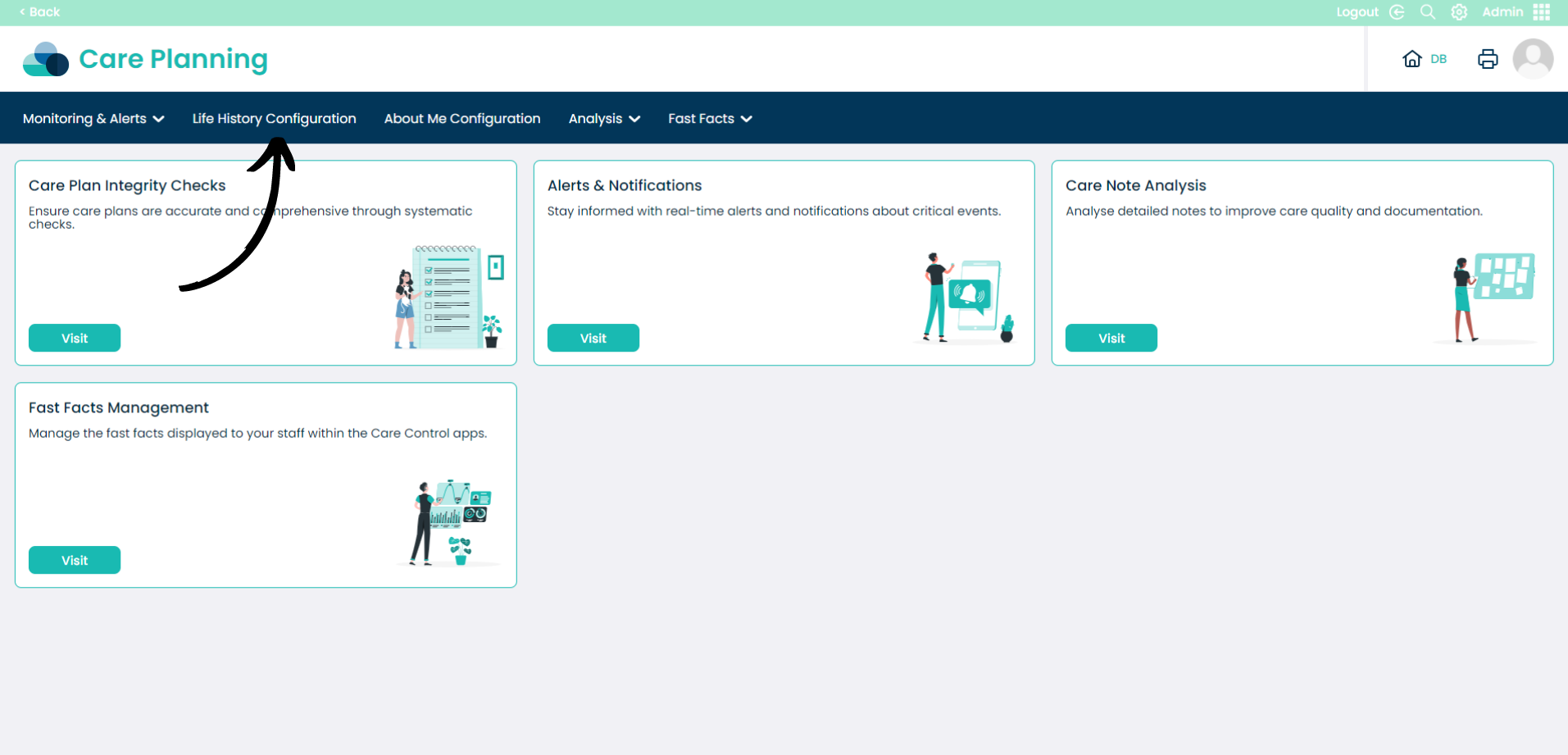Click the Care Planning cloud logo

(46, 59)
